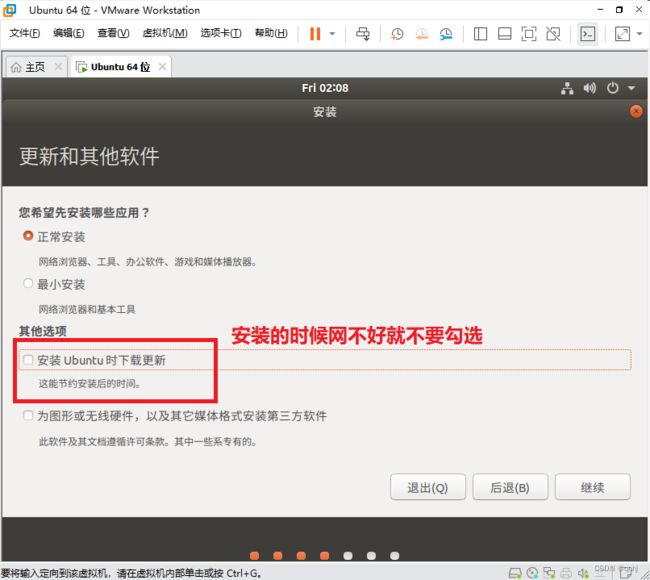Viewport: 650px width, 580px height.
Task: Open the 查看(V) menu
Action: click(x=113, y=33)
